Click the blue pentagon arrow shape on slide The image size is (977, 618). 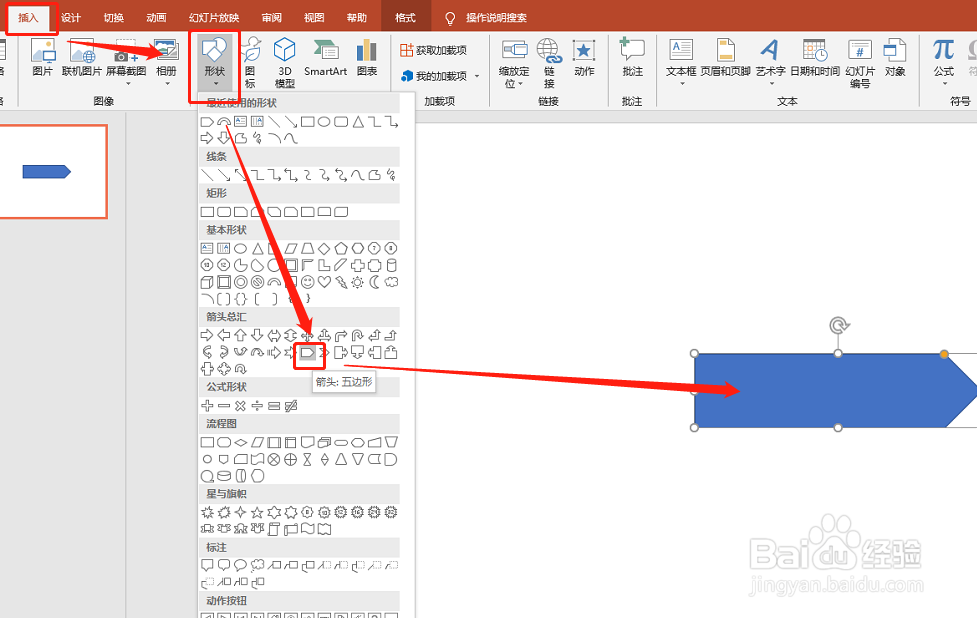coord(835,391)
